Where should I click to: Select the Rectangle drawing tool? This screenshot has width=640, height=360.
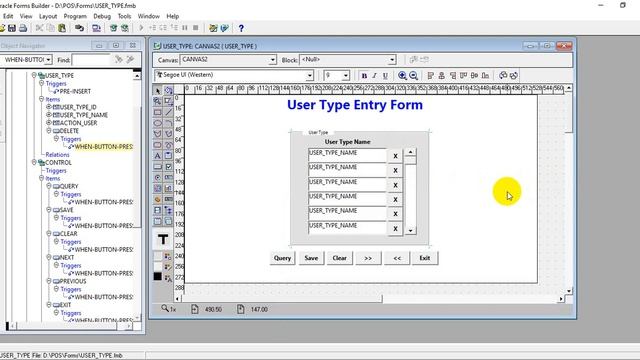pyautogui.click(x=158, y=112)
